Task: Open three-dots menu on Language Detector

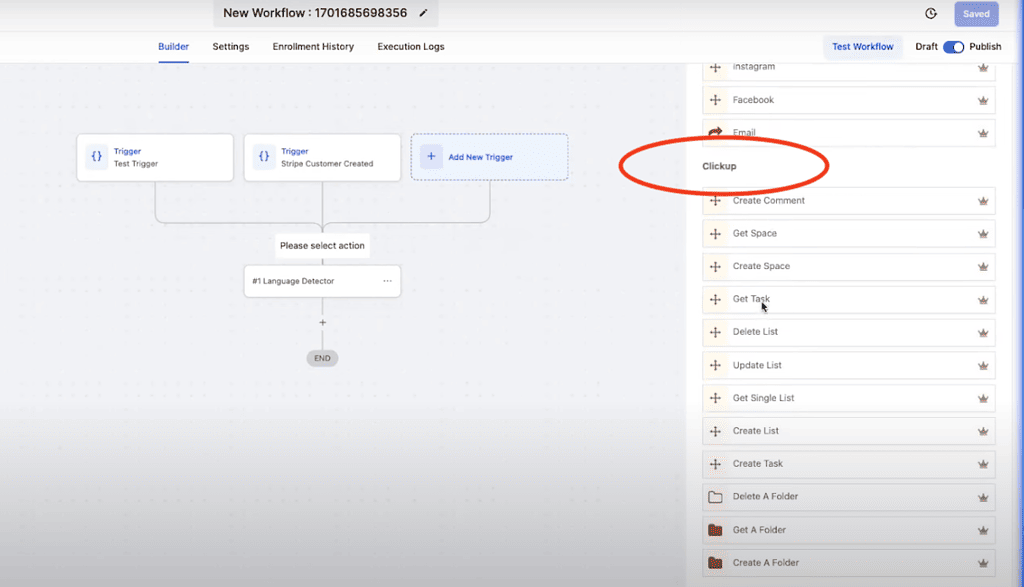Action: pos(387,281)
